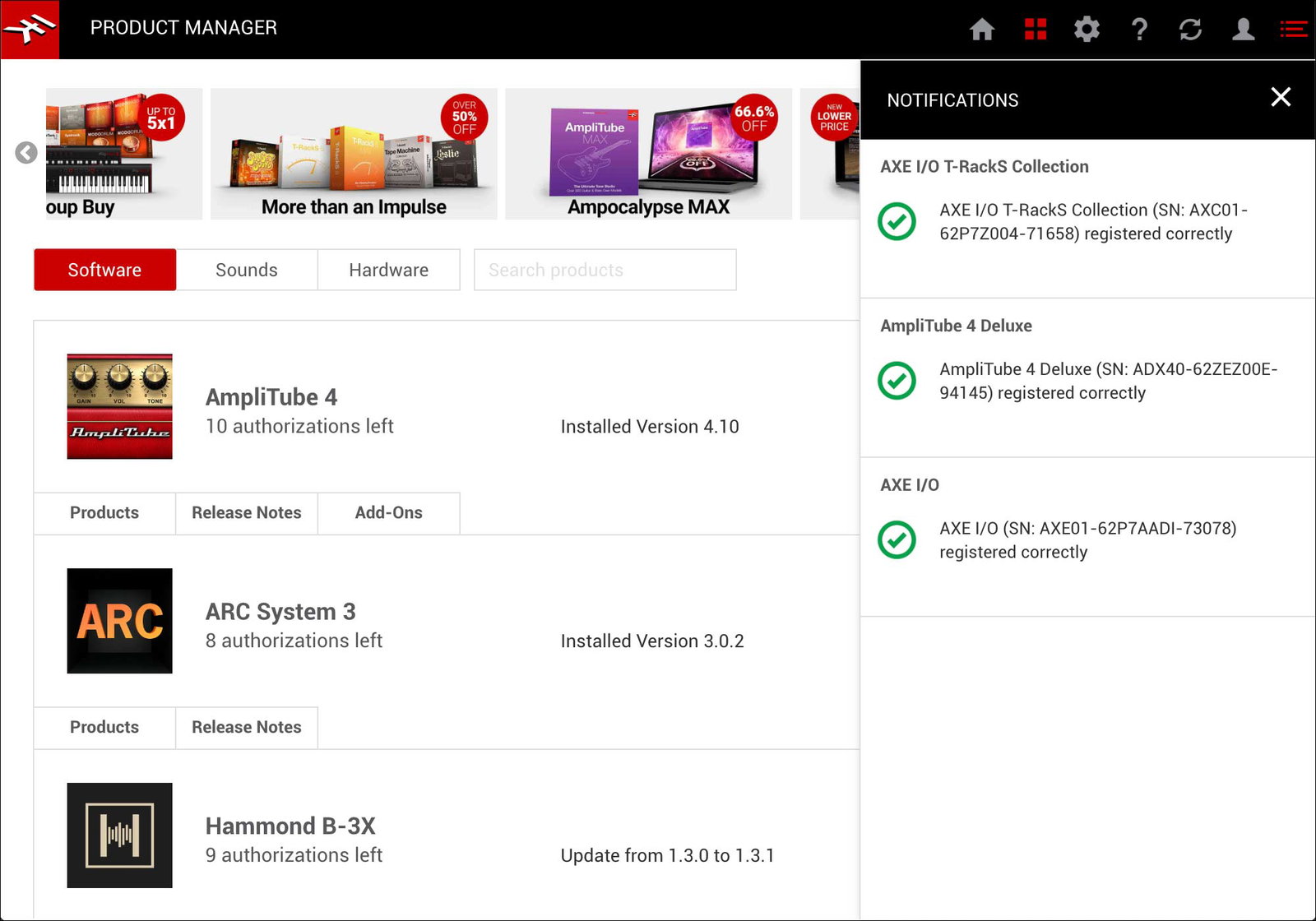Click '8 authorizations left' text
1316x921 pixels.
[294, 641]
